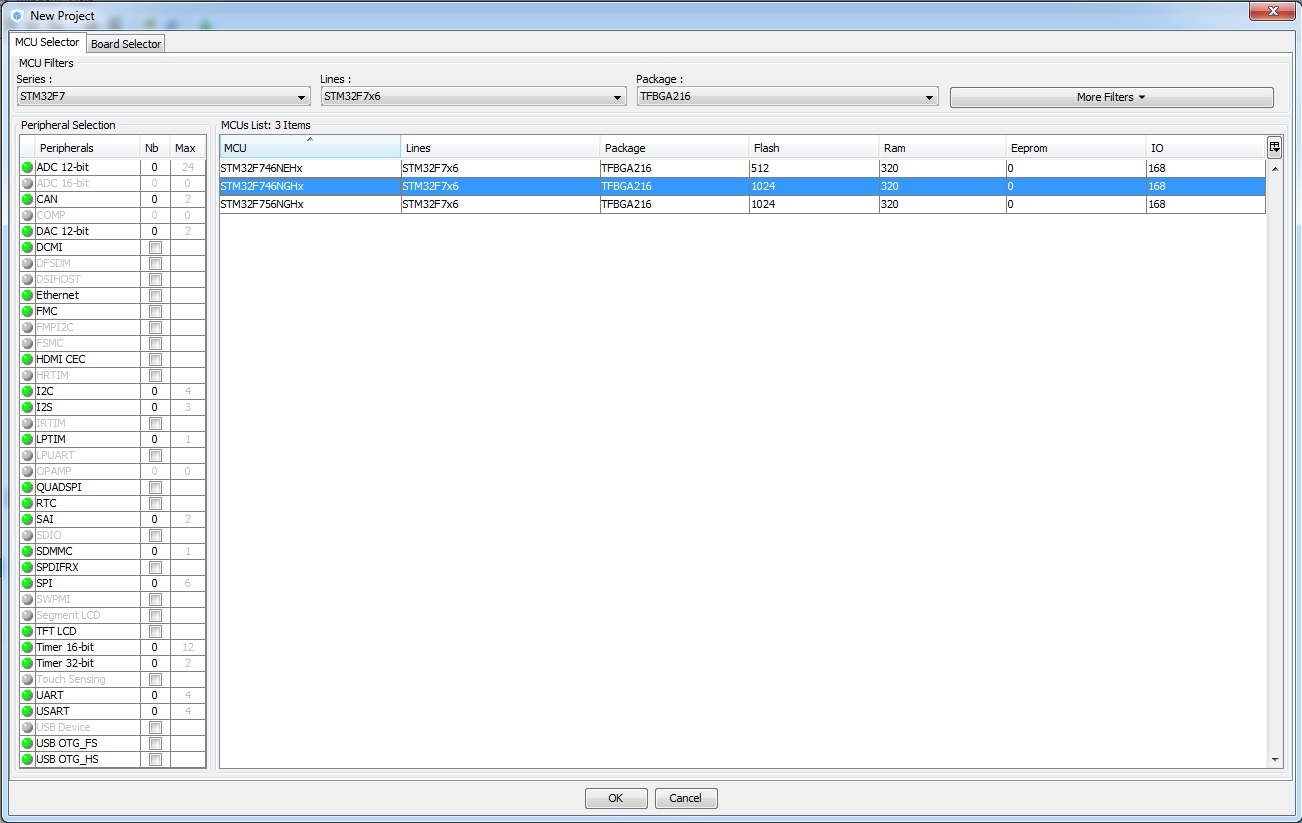Click the green status dot beside USB OTG_HS
The image size is (1302, 823).
pyautogui.click(x=28, y=759)
